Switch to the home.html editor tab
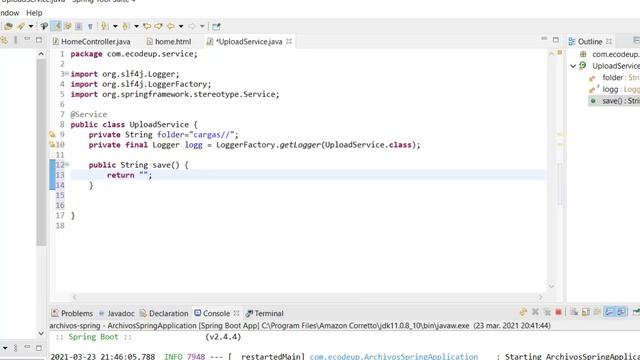 coord(169,42)
